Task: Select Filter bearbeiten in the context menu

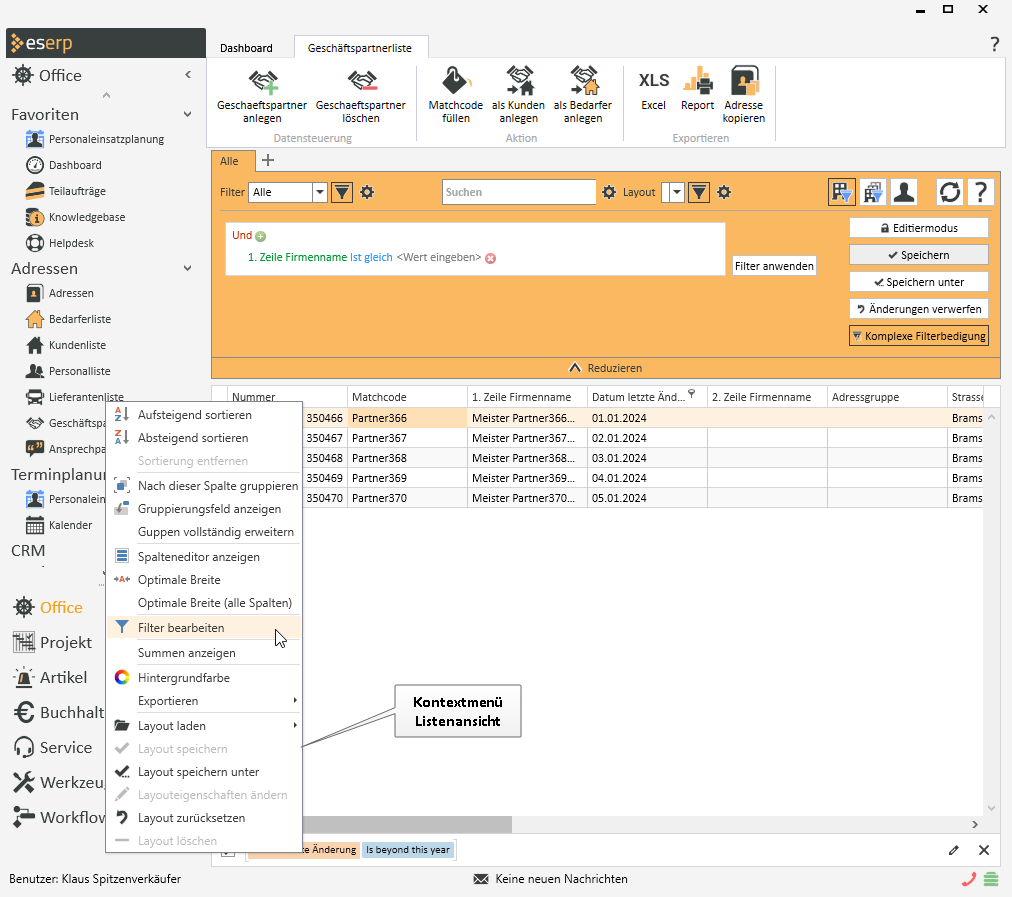Action: click(181, 628)
